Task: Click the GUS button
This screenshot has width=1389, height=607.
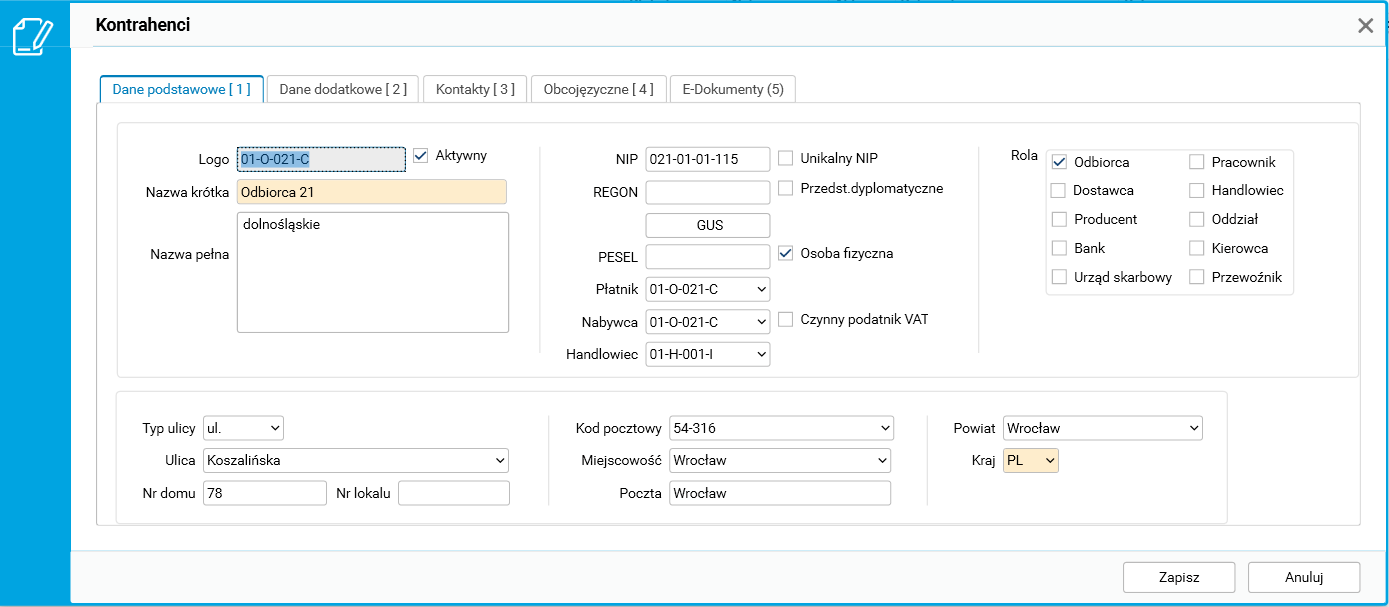Action: click(x=708, y=225)
